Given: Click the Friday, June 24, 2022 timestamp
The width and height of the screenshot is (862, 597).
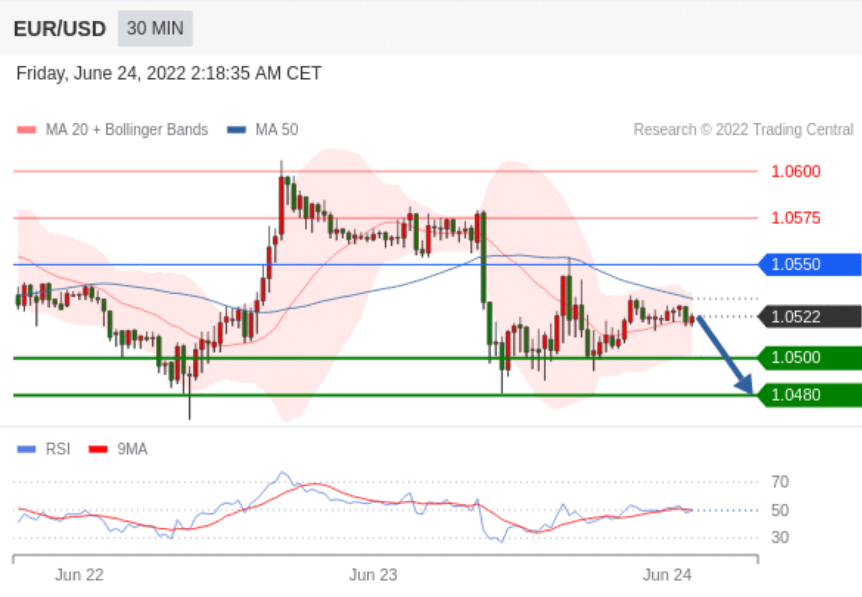Looking at the screenshot, I should coord(169,73).
